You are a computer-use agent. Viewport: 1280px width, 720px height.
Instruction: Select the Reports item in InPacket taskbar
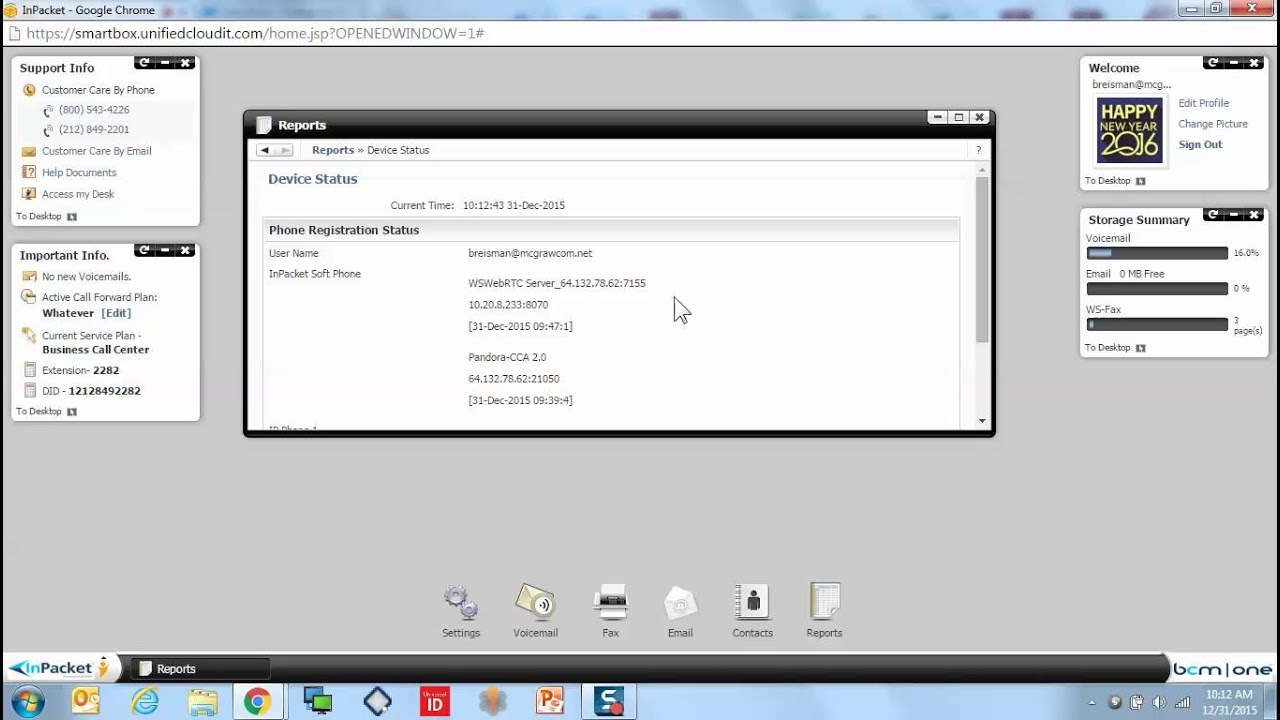click(x=200, y=669)
